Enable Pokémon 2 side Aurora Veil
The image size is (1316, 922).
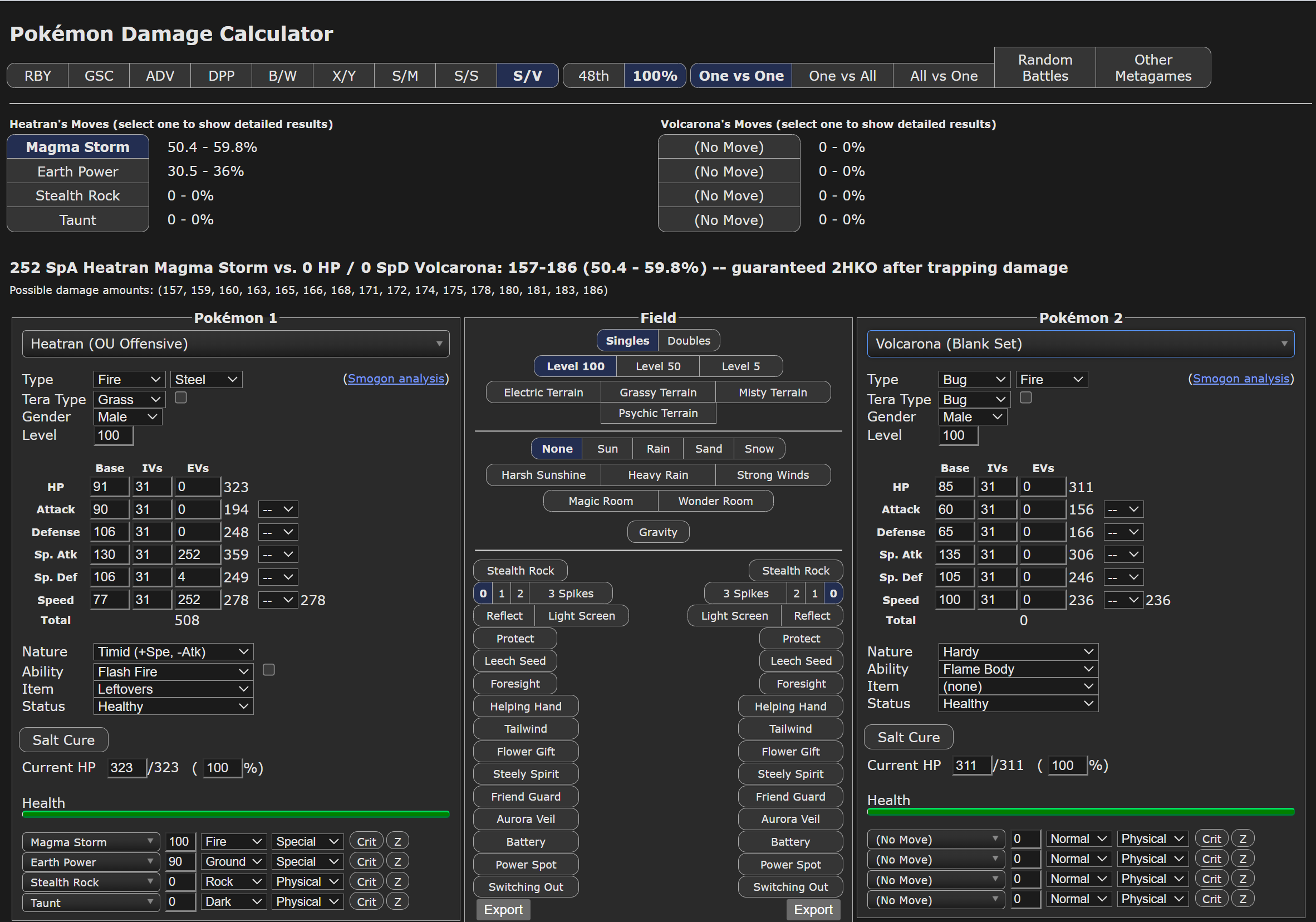(x=790, y=819)
